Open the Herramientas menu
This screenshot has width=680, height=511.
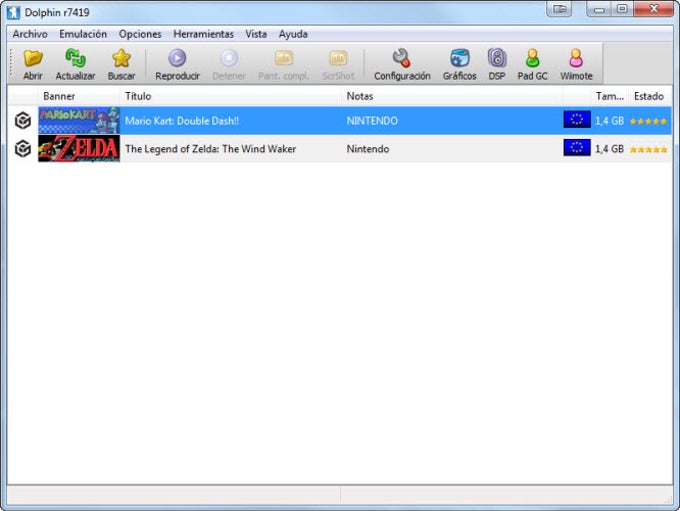click(x=203, y=34)
